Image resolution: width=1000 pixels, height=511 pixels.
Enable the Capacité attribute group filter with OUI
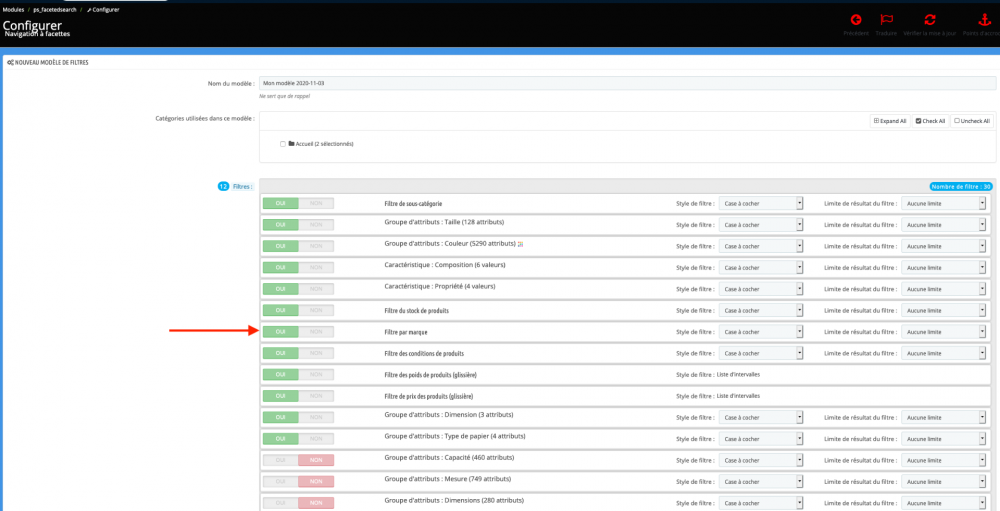coord(280,460)
